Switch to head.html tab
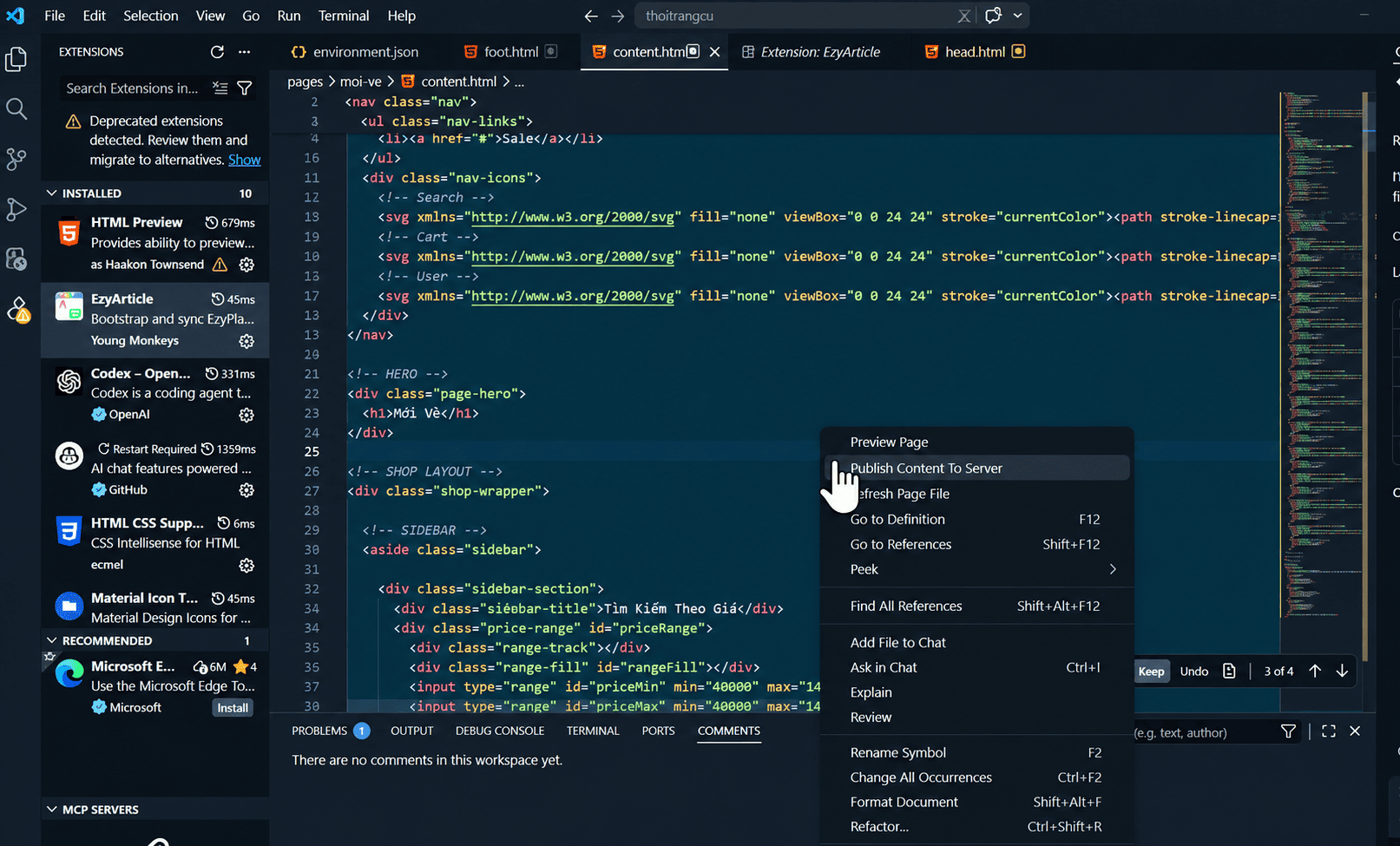This screenshot has width=1400, height=846. (975, 52)
